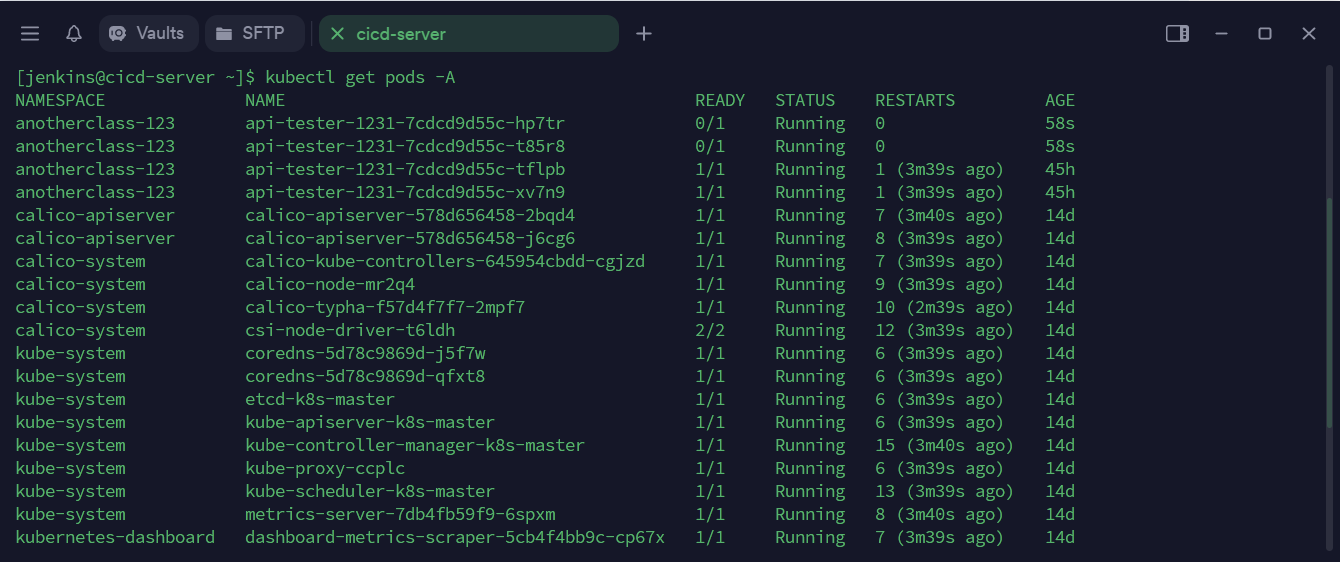Select pod name metrics-server-7db4fb59f9-6spxm
The image size is (1340, 562).
400,514
